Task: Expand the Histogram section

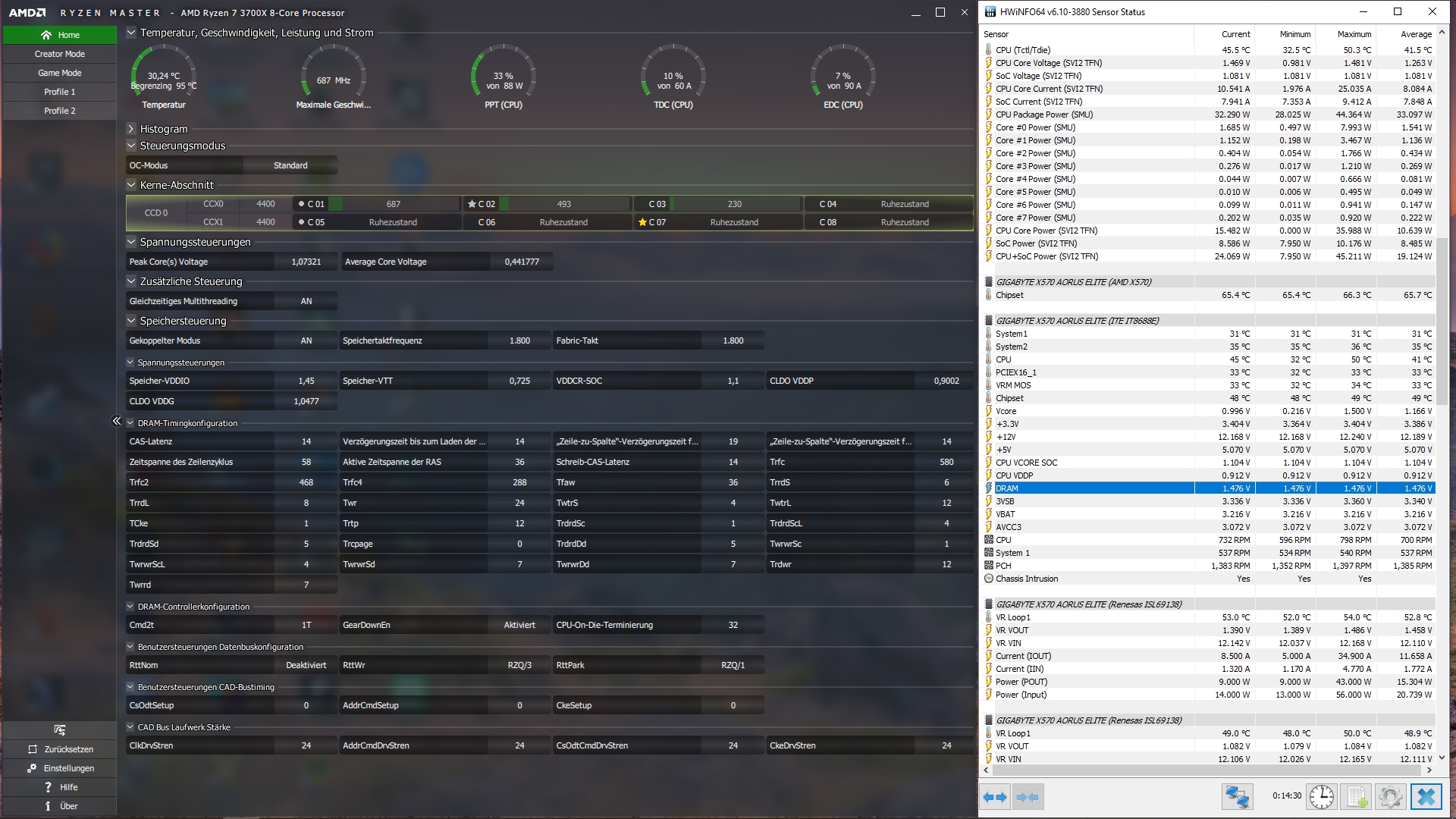Action: (131, 129)
